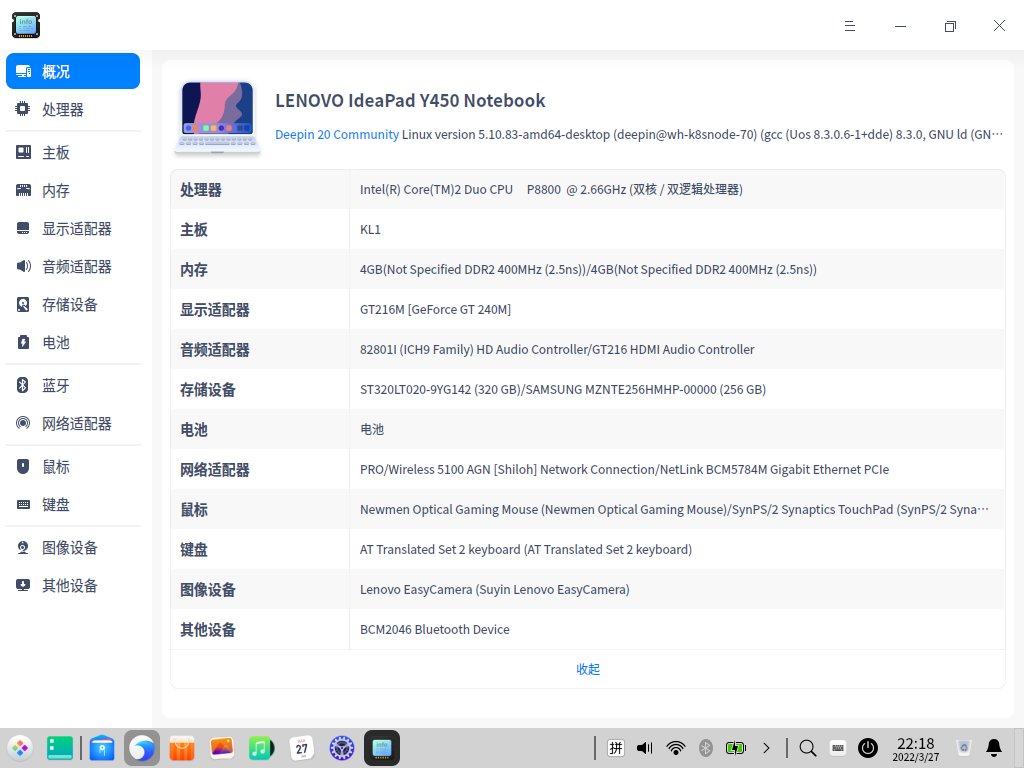Click the Wi-Fi tray icon
The width and height of the screenshot is (1024, 768).
click(675, 748)
